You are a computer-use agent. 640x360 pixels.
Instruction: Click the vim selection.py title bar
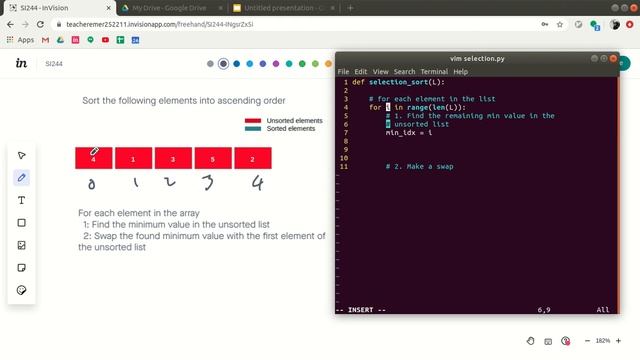pos(477,59)
